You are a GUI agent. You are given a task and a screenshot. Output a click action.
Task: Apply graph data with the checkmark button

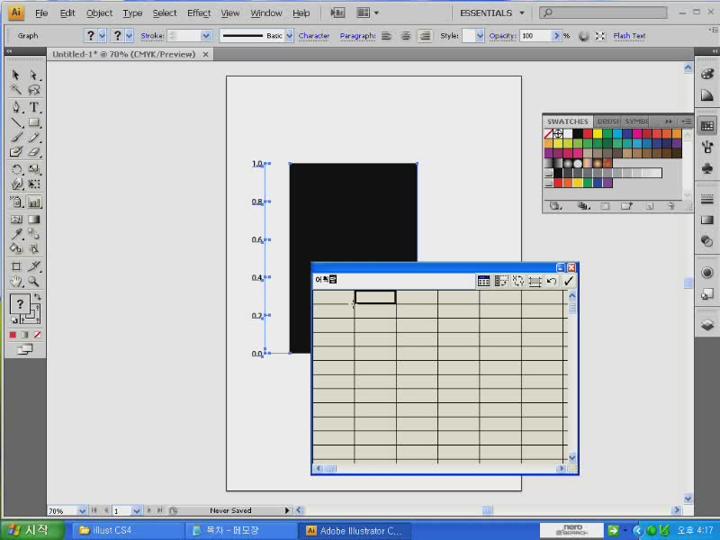click(568, 281)
